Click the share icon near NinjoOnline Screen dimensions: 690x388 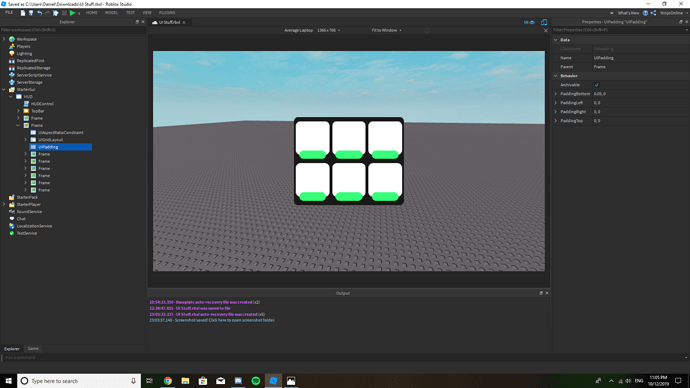point(653,13)
